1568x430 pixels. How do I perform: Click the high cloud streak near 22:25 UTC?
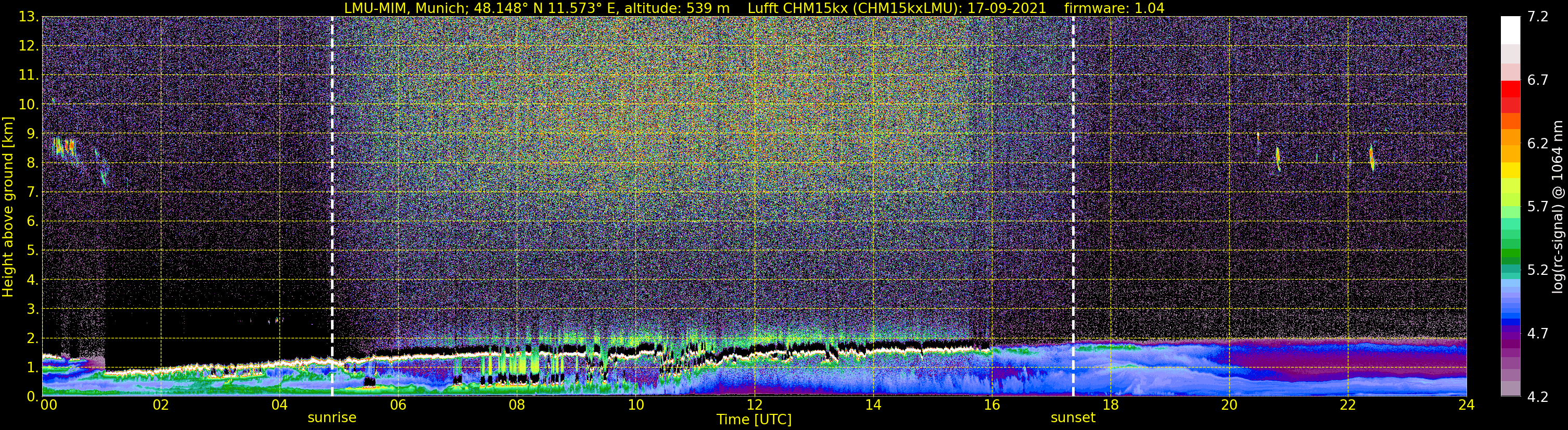coord(1371,158)
